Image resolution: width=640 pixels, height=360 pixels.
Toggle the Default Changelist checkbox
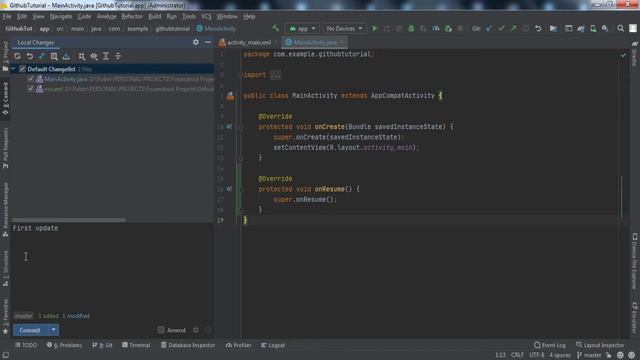coord(22,69)
